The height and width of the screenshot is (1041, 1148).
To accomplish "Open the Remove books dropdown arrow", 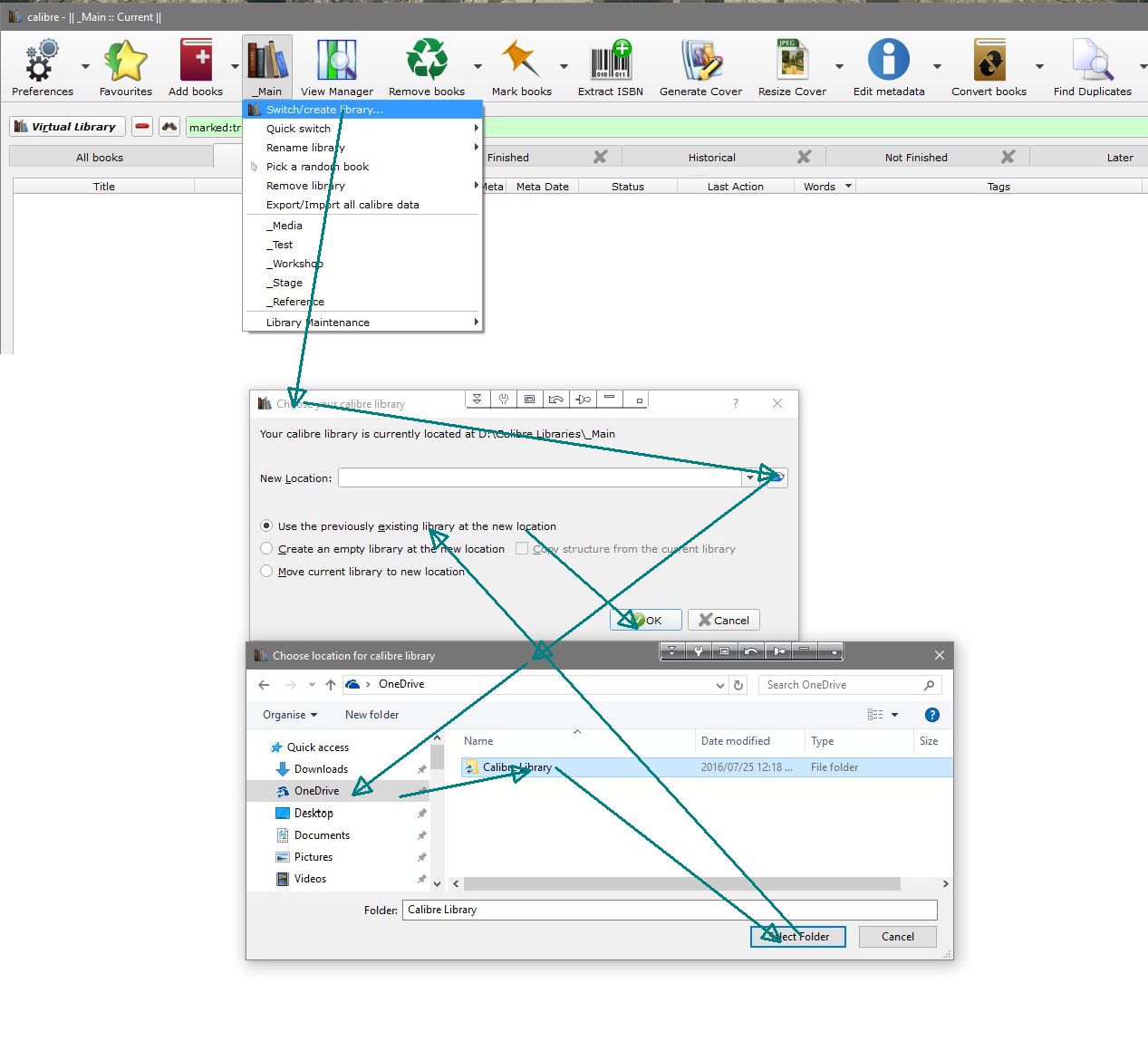I will 478,66.
